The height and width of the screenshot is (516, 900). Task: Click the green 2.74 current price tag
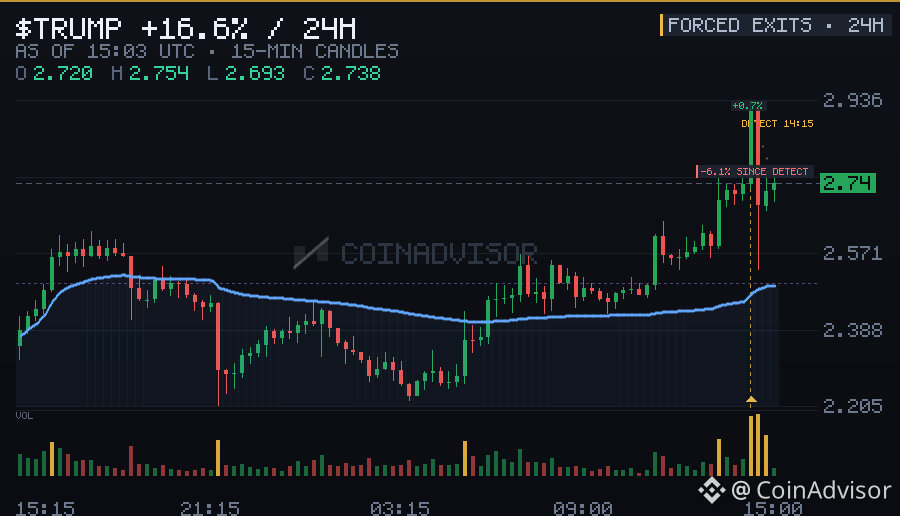pyautogui.click(x=848, y=183)
